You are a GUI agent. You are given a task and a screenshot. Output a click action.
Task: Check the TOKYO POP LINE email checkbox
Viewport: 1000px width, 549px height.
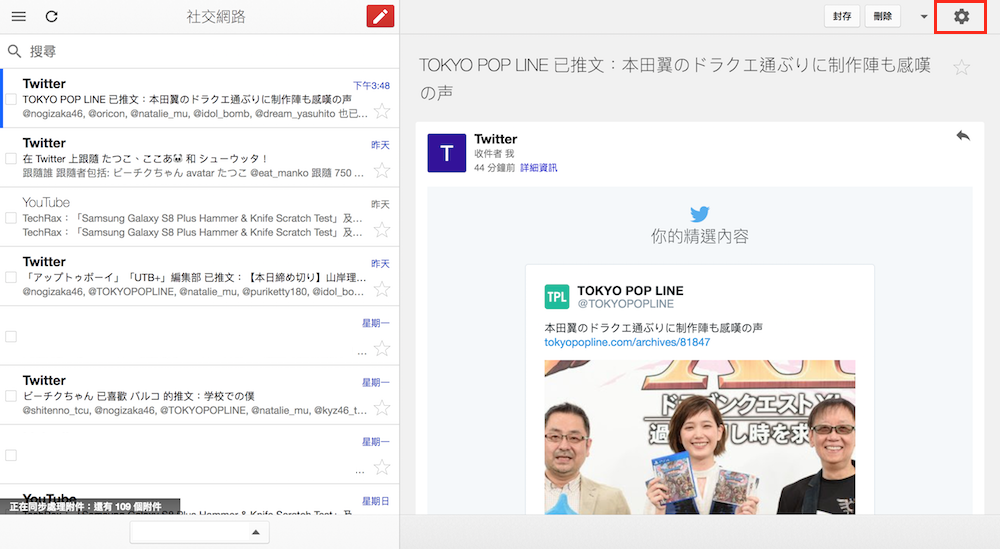(x=11, y=100)
